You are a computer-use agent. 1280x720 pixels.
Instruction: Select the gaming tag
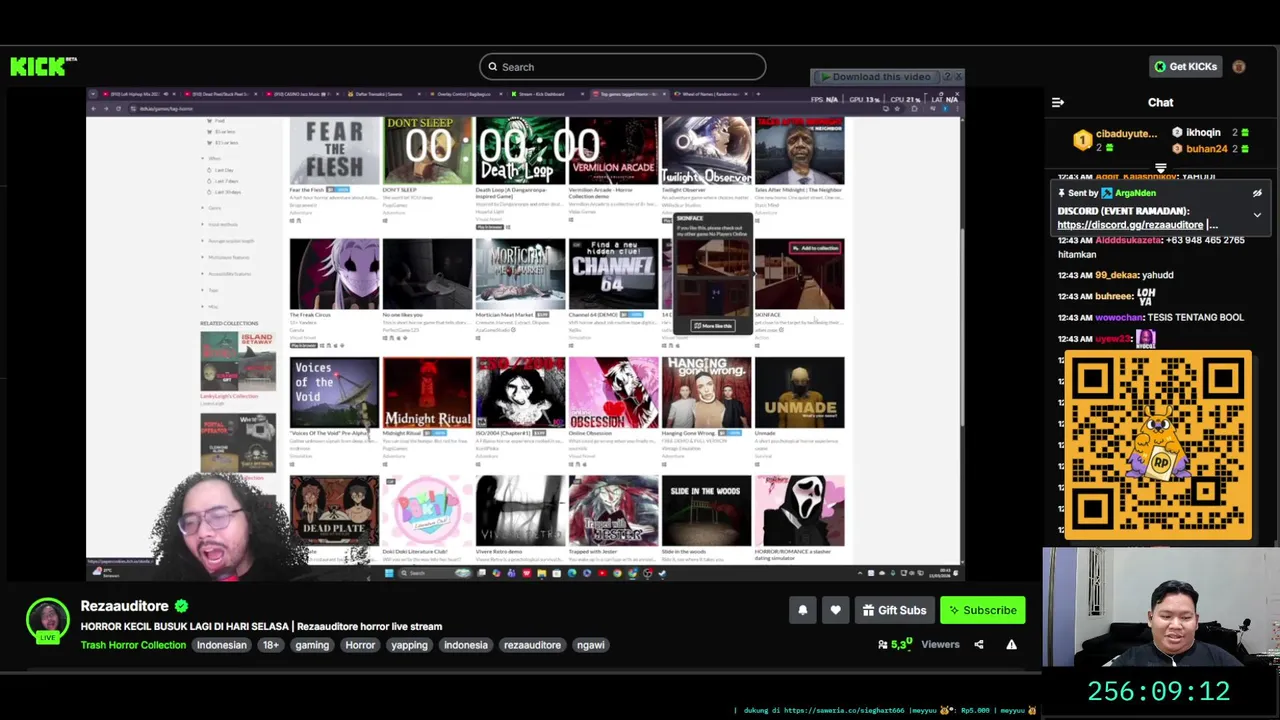point(312,645)
